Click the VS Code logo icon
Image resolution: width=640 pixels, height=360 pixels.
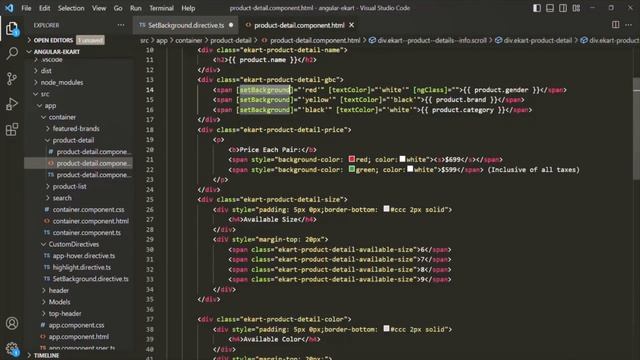coord(9,8)
